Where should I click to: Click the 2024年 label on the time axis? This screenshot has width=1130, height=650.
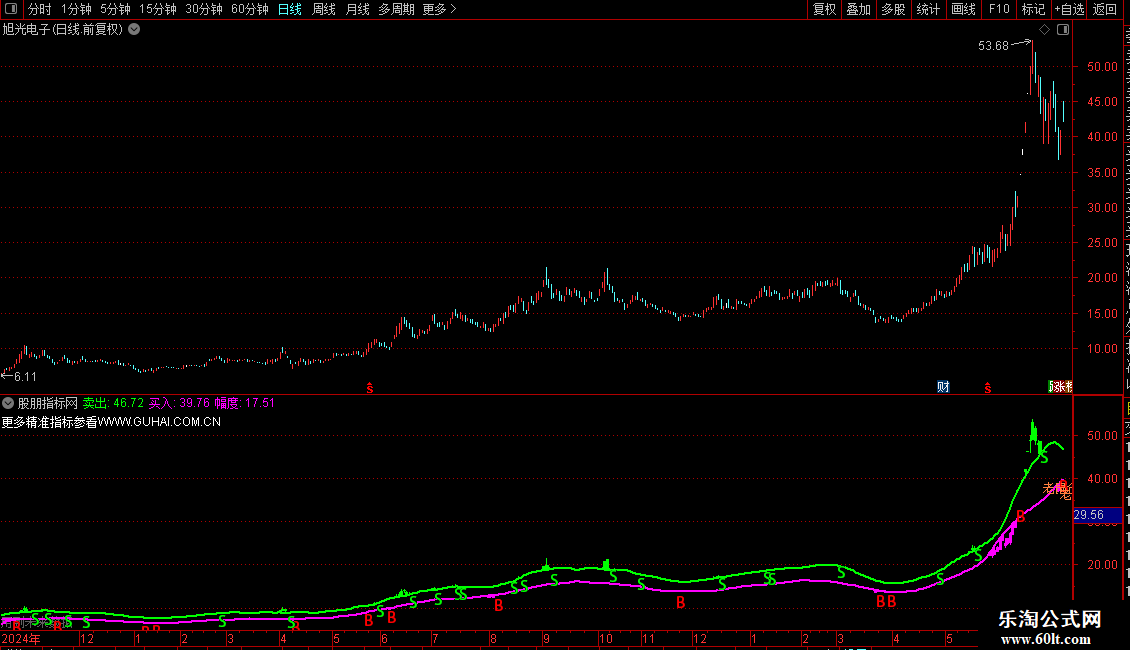pos(21,638)
